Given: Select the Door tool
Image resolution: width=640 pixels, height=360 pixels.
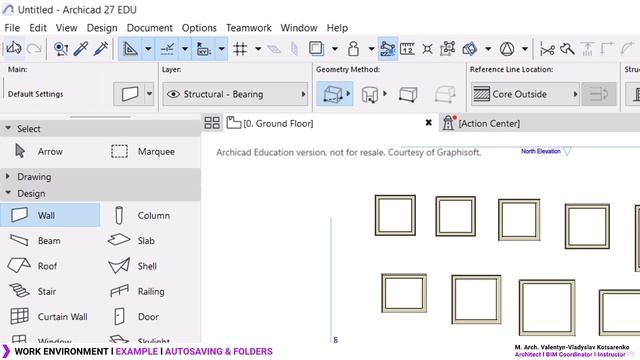Looking at the screenshot, I should click(x=137, y=317).
